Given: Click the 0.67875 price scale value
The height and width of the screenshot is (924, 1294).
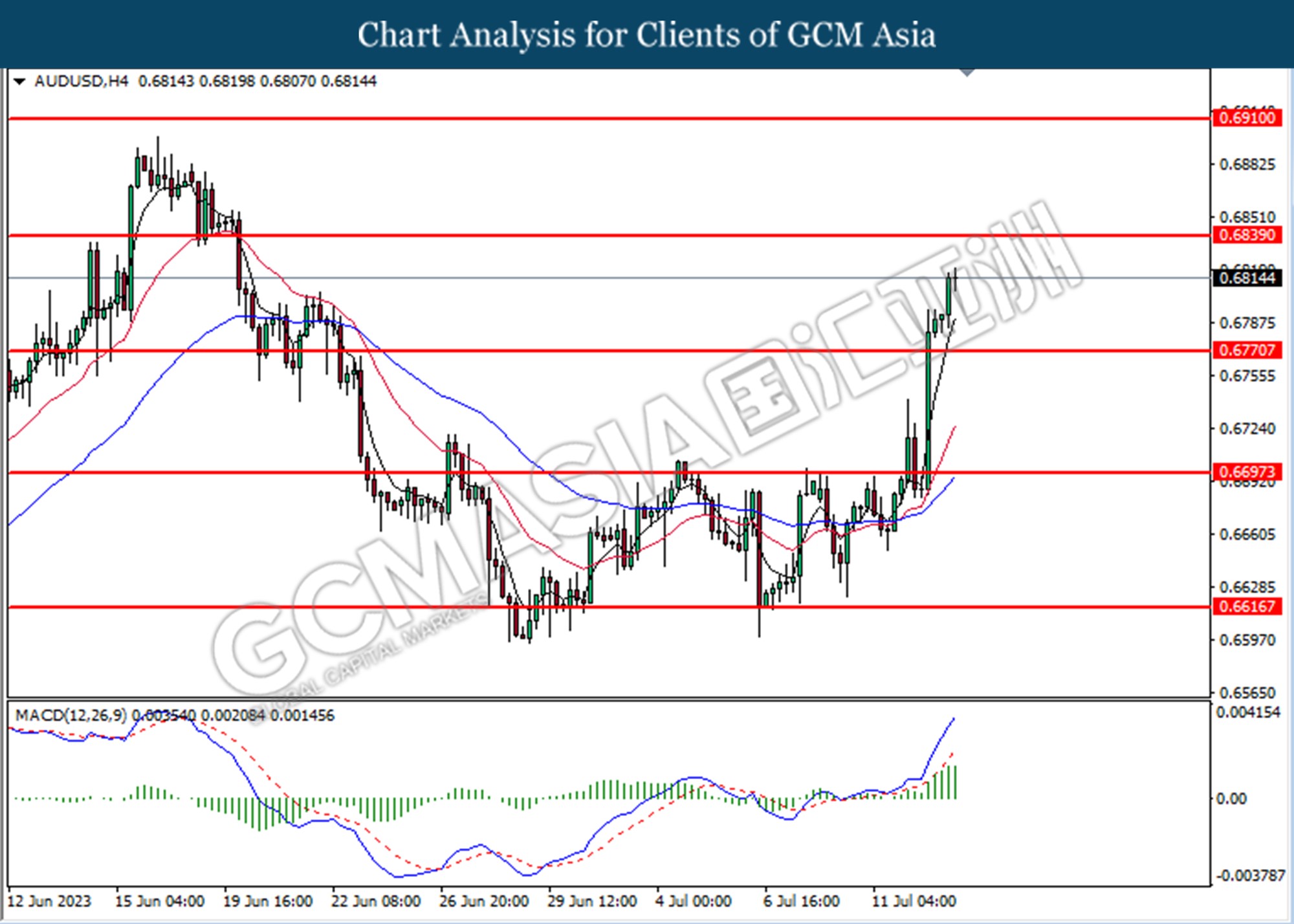Looking at the screenshot, I should coord(1247,323).
